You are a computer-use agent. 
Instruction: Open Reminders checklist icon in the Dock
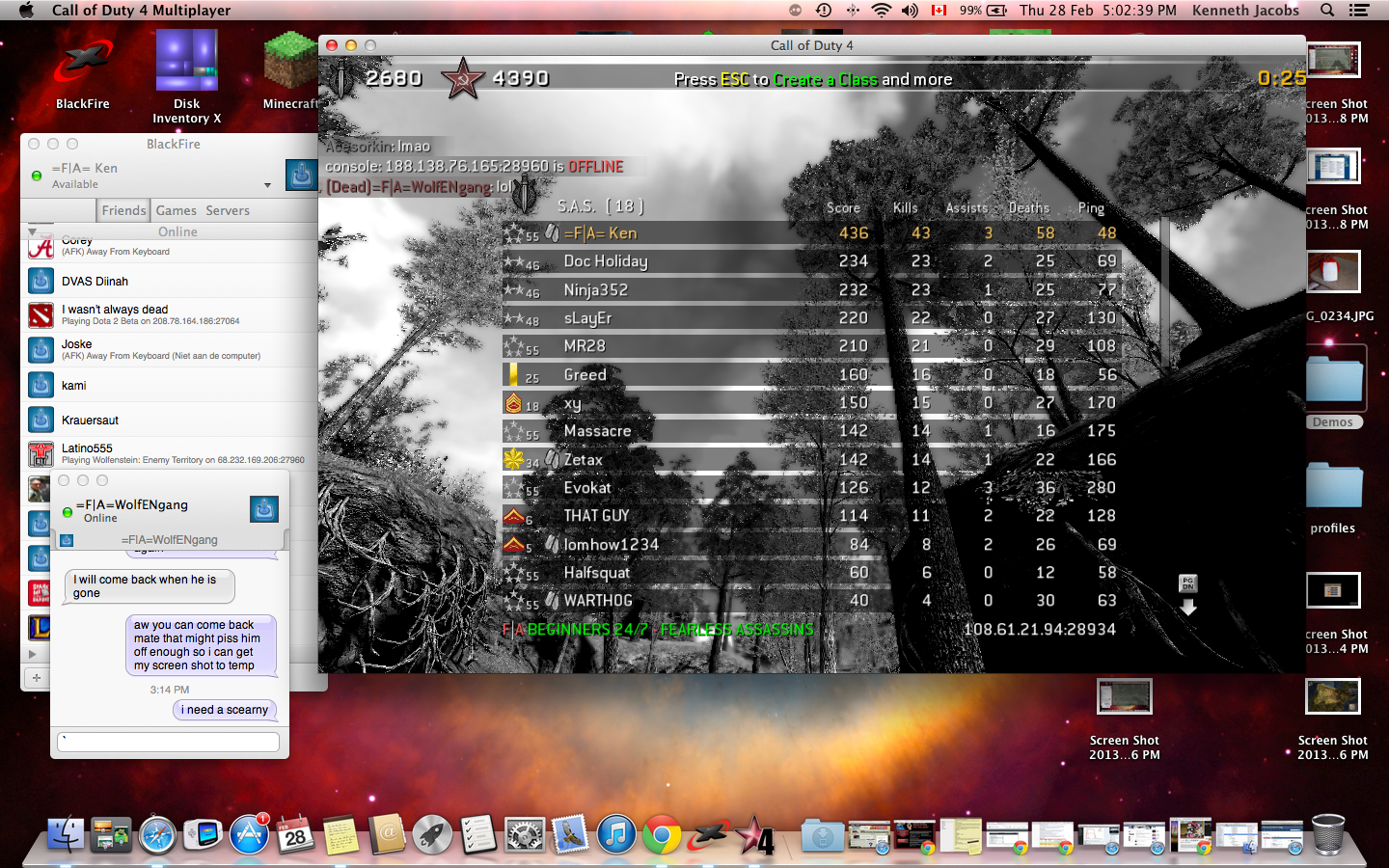pos(478,835)
